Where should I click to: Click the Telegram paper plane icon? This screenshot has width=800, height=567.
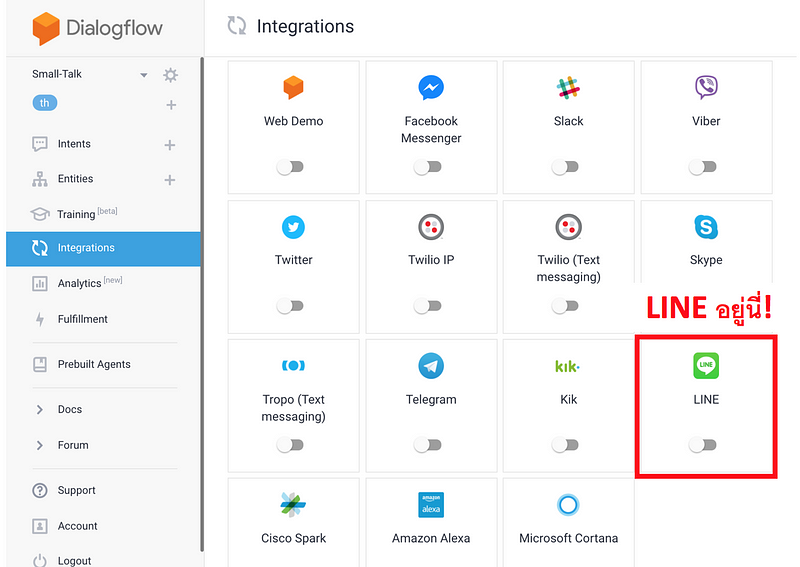(x=431, y=366)
